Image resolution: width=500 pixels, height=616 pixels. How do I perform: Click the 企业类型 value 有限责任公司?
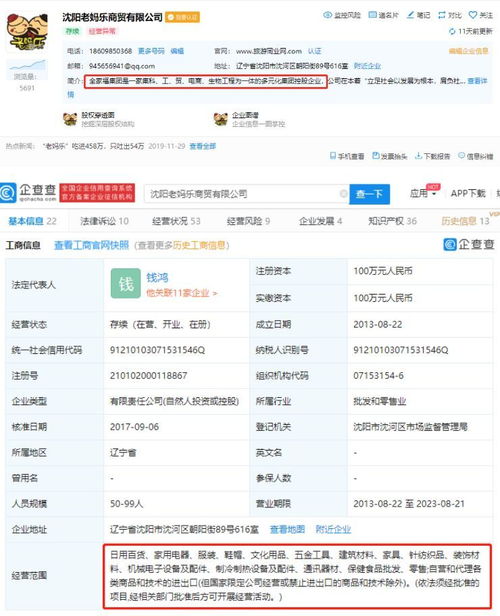(174, 401)
